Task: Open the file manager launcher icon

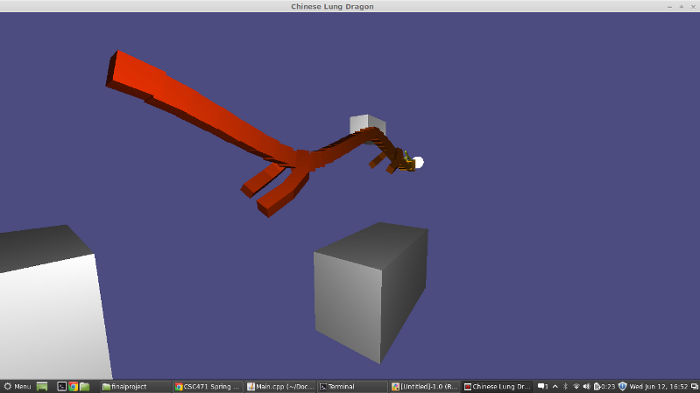Action: point(84,387)
